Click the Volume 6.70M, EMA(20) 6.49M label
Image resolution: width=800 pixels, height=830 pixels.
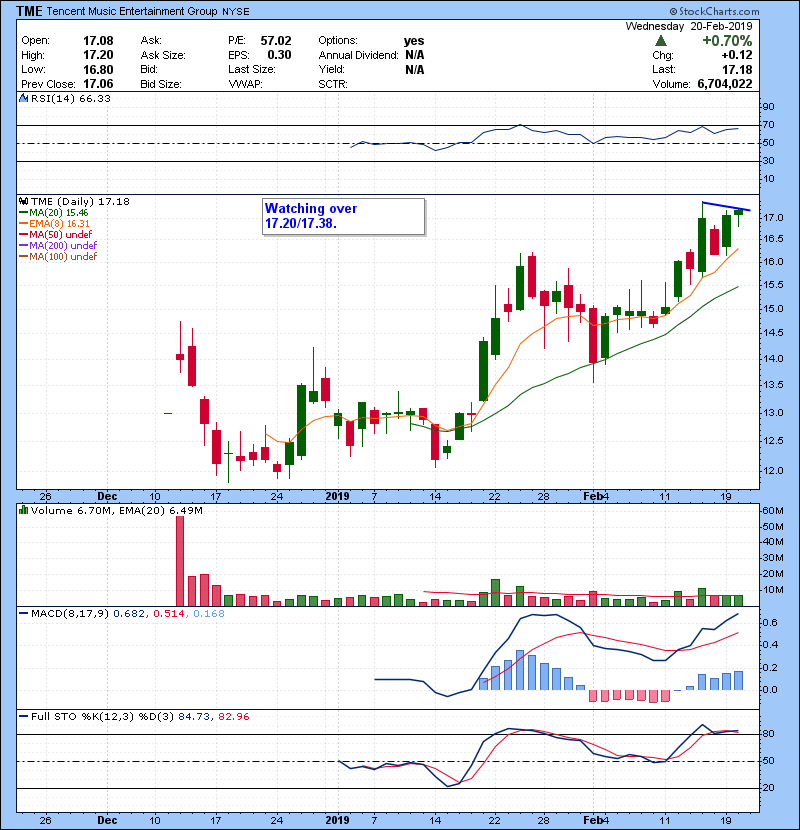(116, 510)
